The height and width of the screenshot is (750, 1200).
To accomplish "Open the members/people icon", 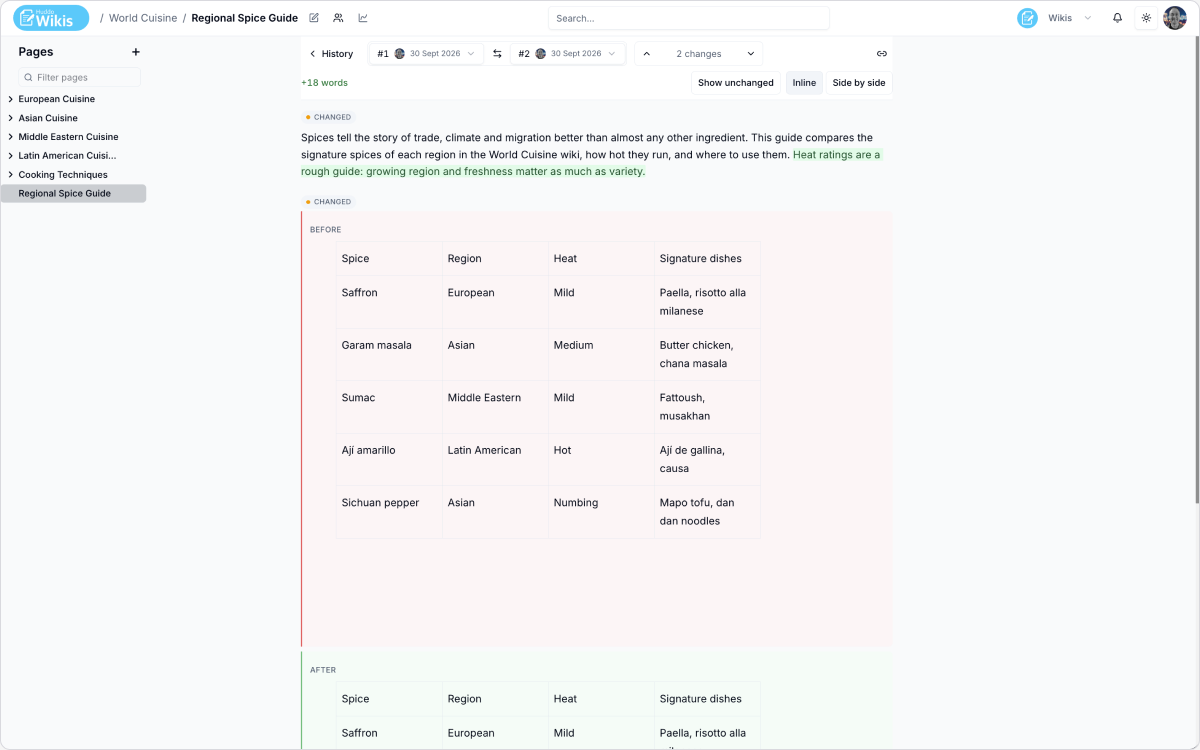I will pyautogui.click(x=338, y=18).
